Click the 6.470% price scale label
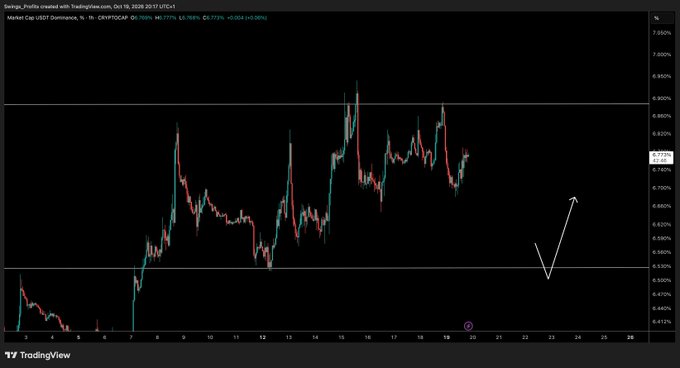Image resolution: width=680 pixels, height=368 pixels. pyautogui.click(x=662, y=294)
